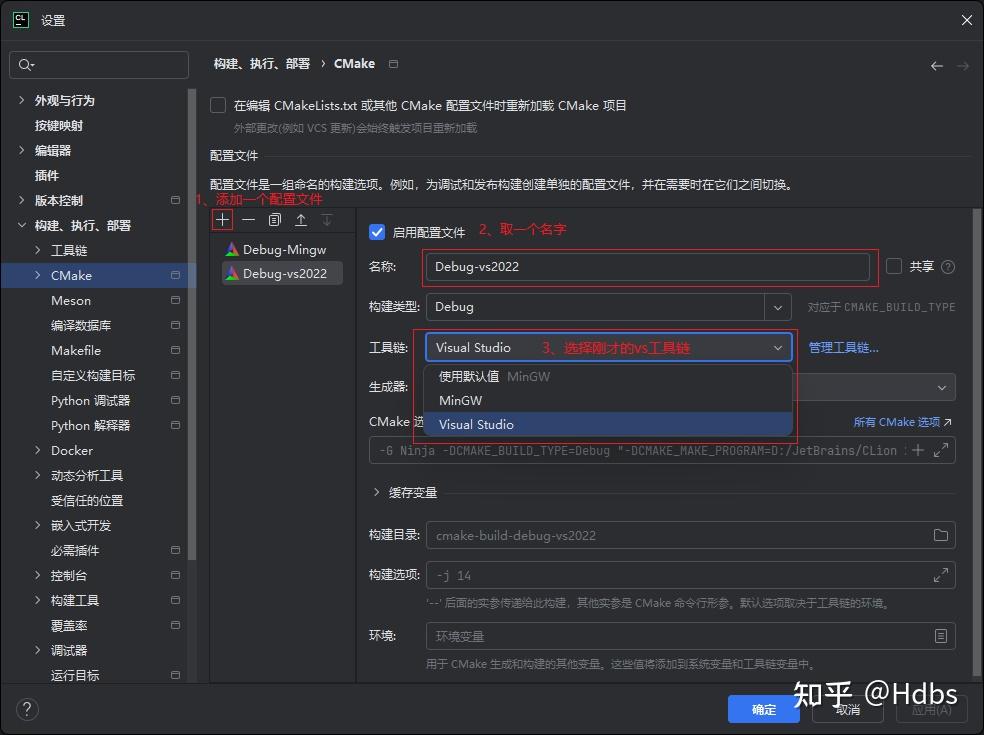Click CMake in the breadcrumb path
This screenshot has height=735, width=984.
(354, 63)
